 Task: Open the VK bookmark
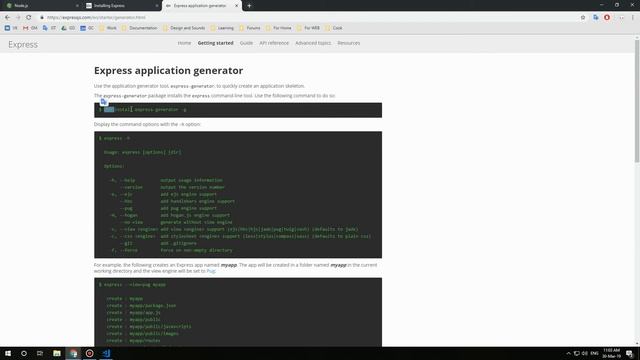[x=11, y=28]
